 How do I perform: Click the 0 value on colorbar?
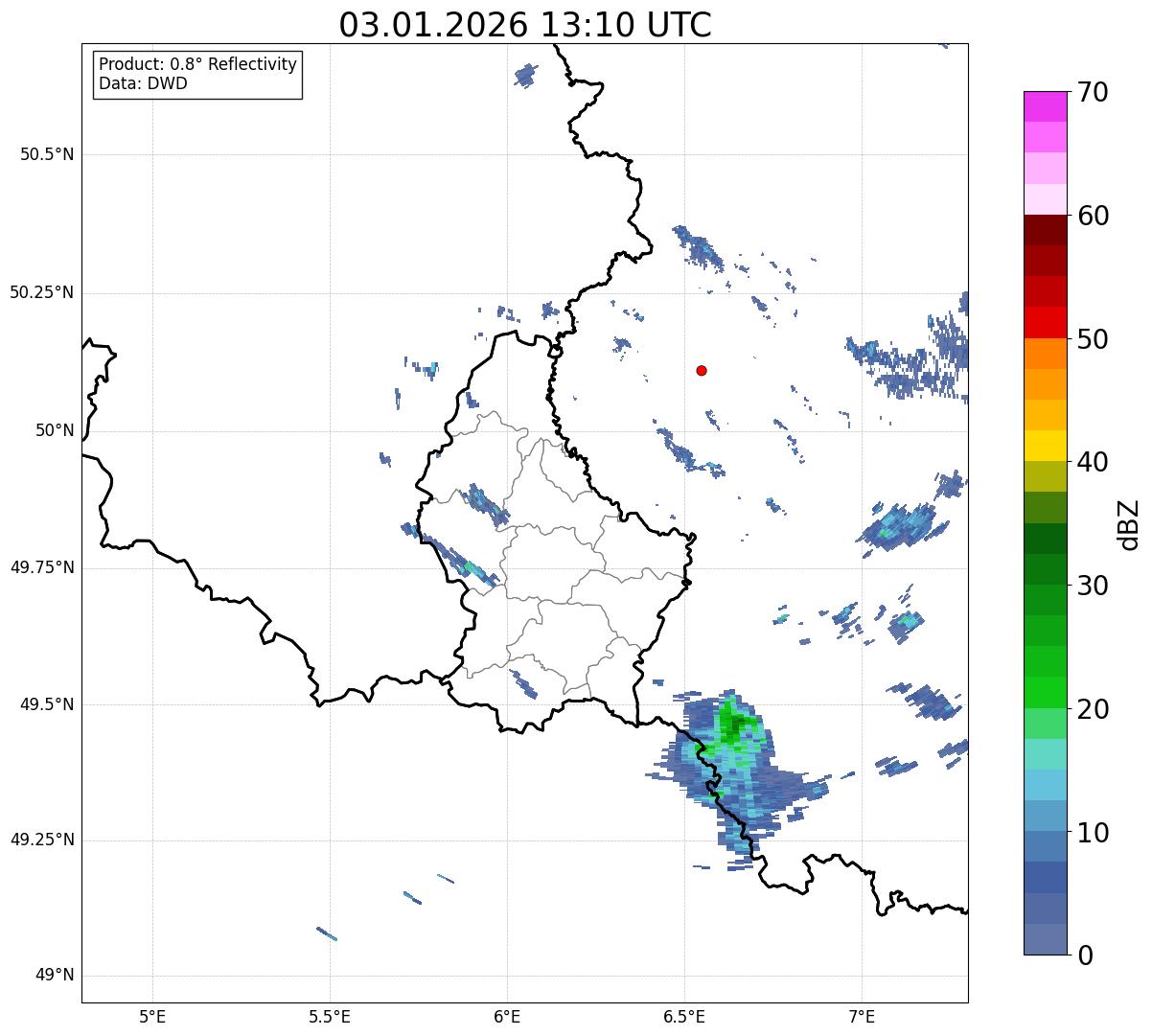[1086, 955]
